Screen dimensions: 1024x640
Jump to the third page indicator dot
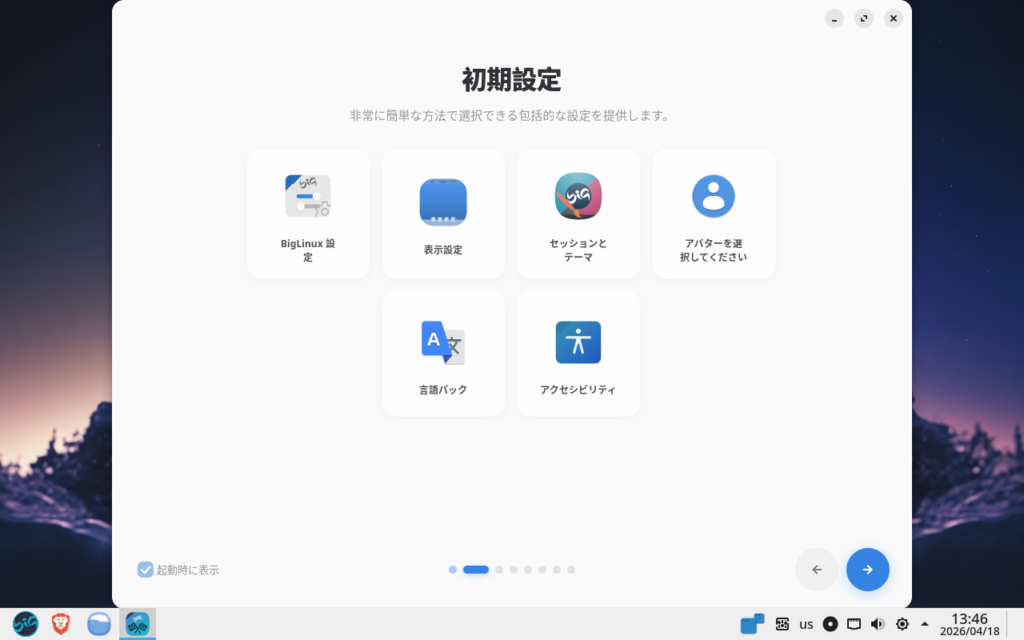[499, 570]
